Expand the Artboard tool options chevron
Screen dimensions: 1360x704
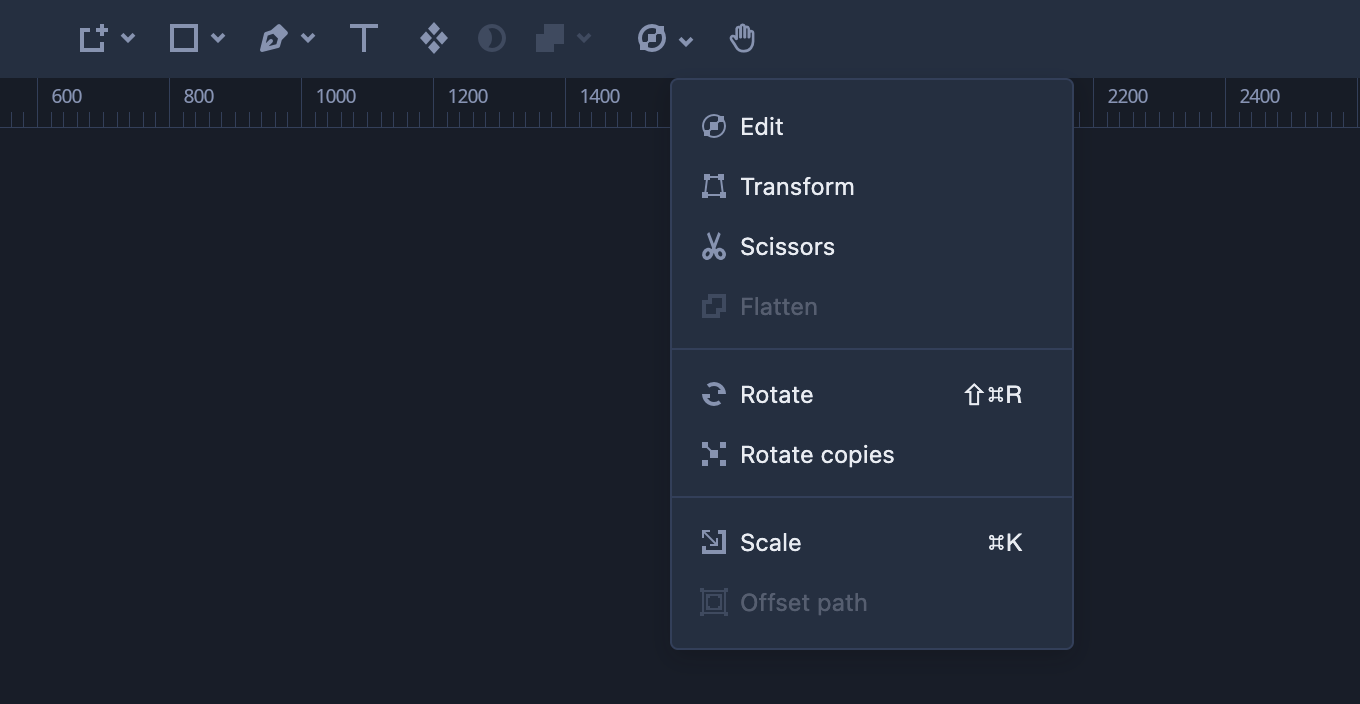click(128, 39)
